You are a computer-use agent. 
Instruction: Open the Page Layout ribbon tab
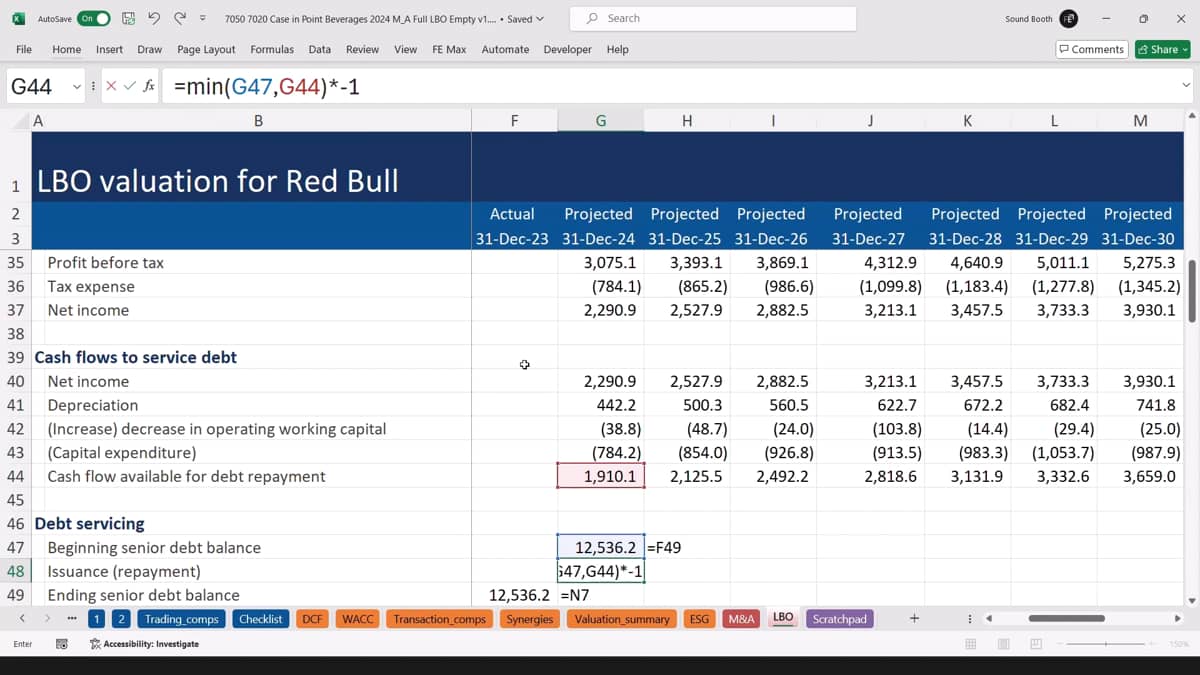click(206, 49)
